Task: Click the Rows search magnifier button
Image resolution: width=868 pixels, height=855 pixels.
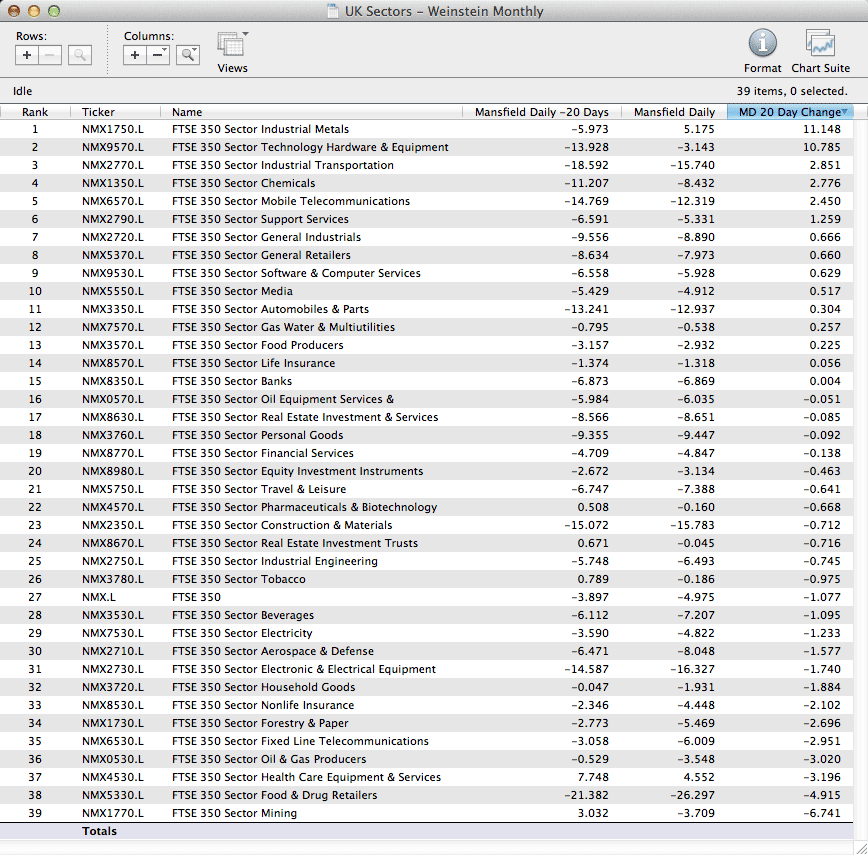Action: (x=80, y=56)
